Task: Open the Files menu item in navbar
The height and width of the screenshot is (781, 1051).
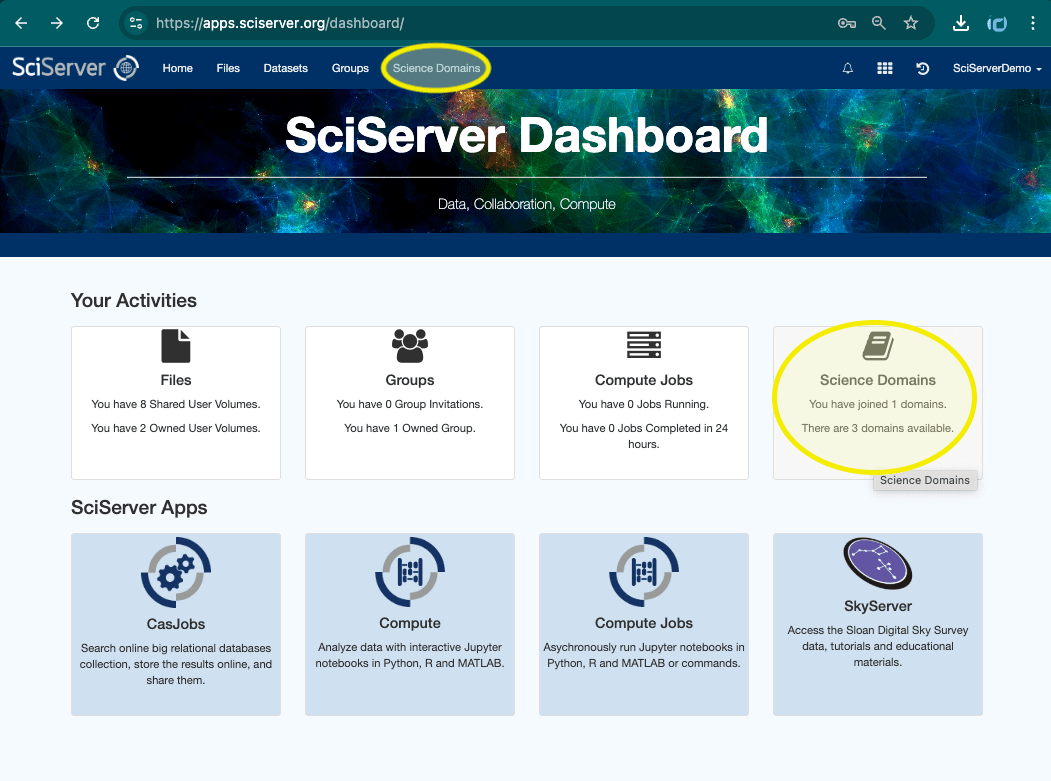Action: pyautogui.click(x=228, y=68)
